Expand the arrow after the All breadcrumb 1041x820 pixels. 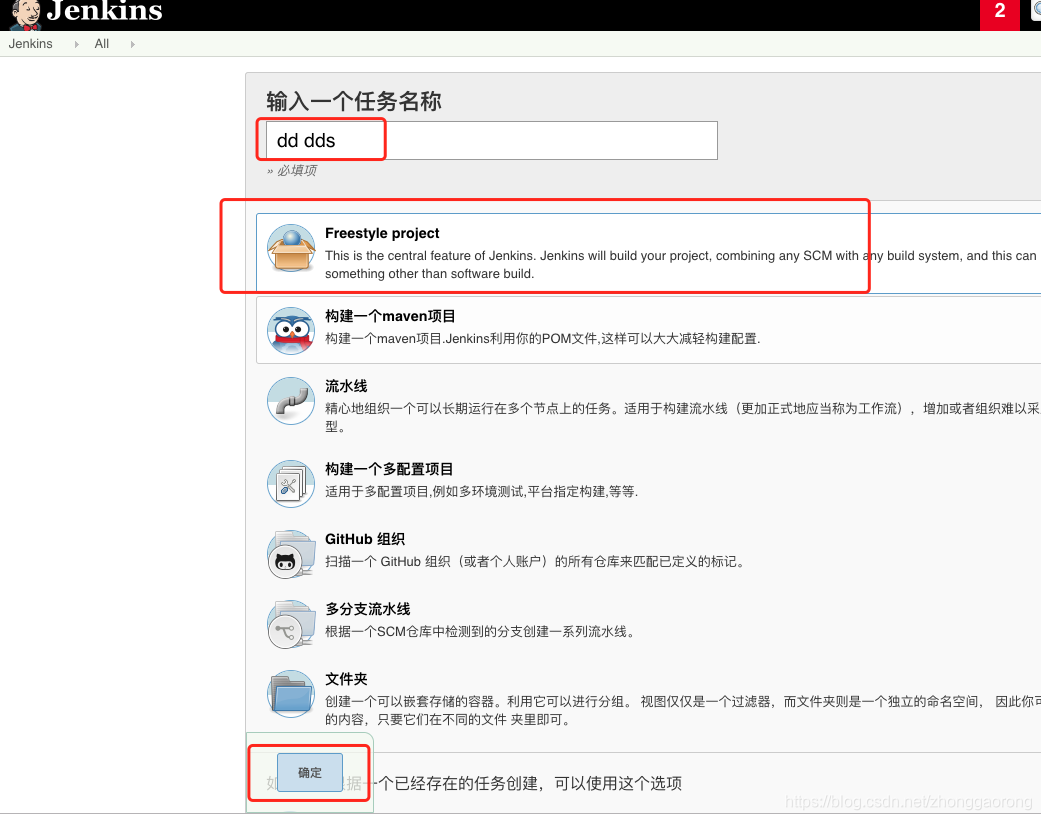[x=132, y=44]
